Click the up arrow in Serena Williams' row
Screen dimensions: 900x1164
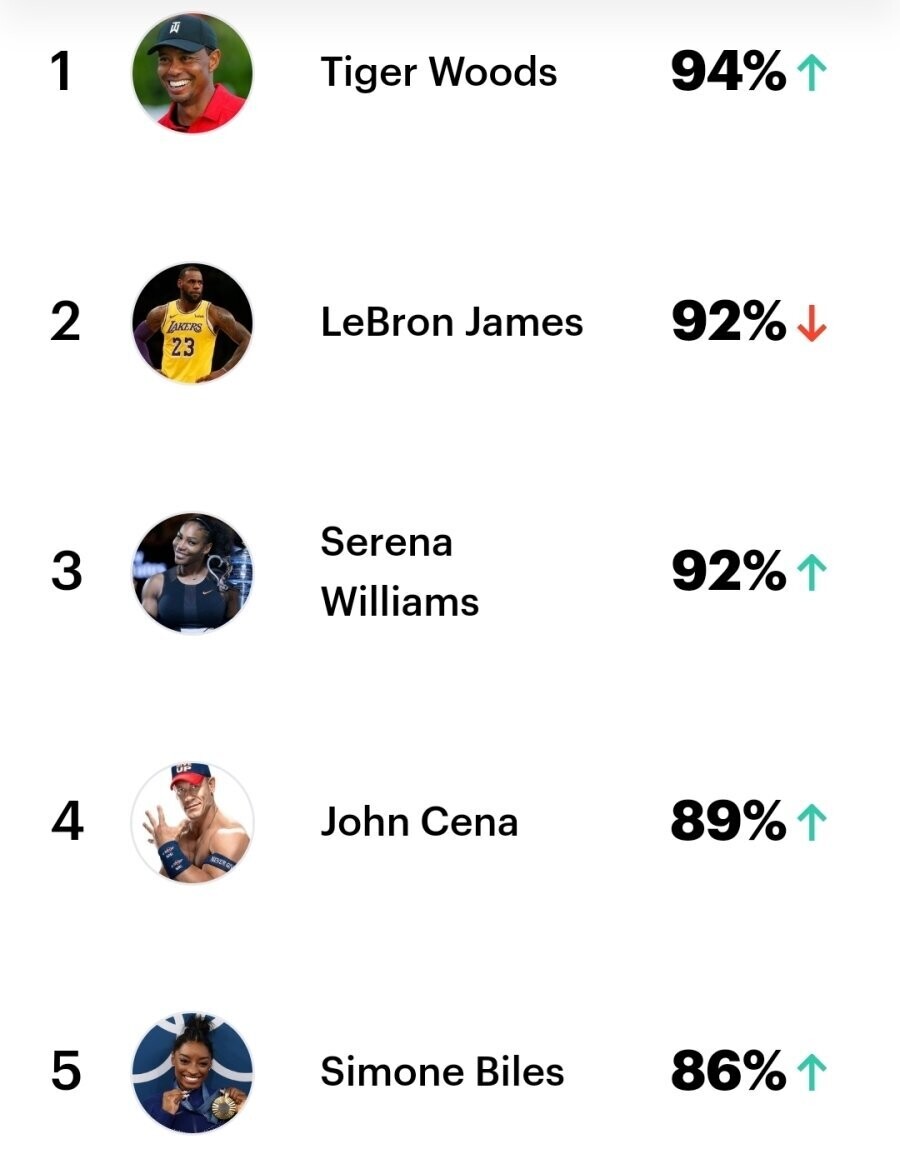coord(810,573)
